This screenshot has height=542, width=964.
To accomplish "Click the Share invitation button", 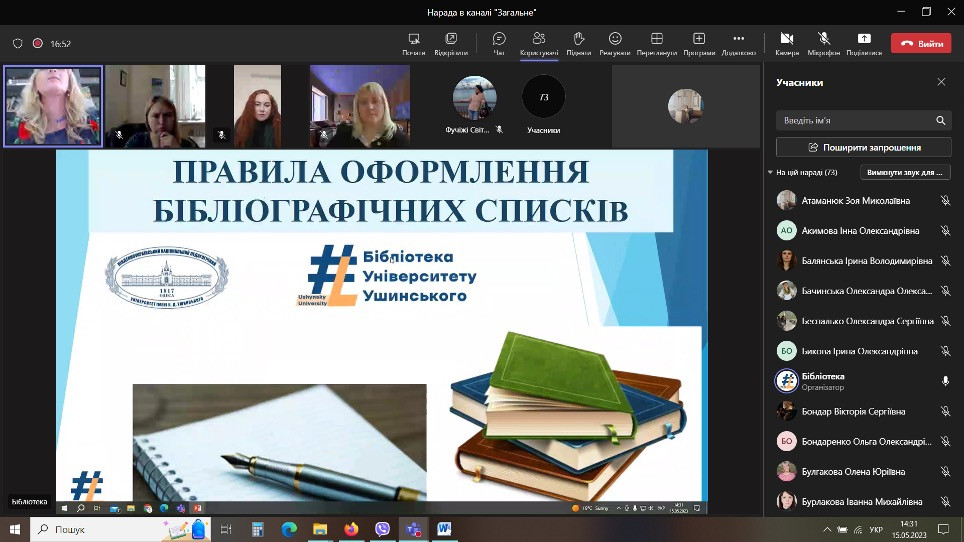I will point(863,147).
